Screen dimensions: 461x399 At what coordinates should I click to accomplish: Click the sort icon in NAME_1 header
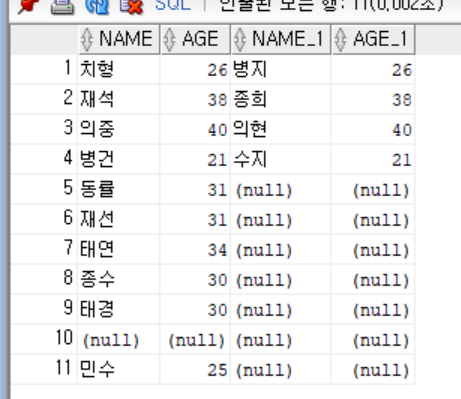pos(240,39)
